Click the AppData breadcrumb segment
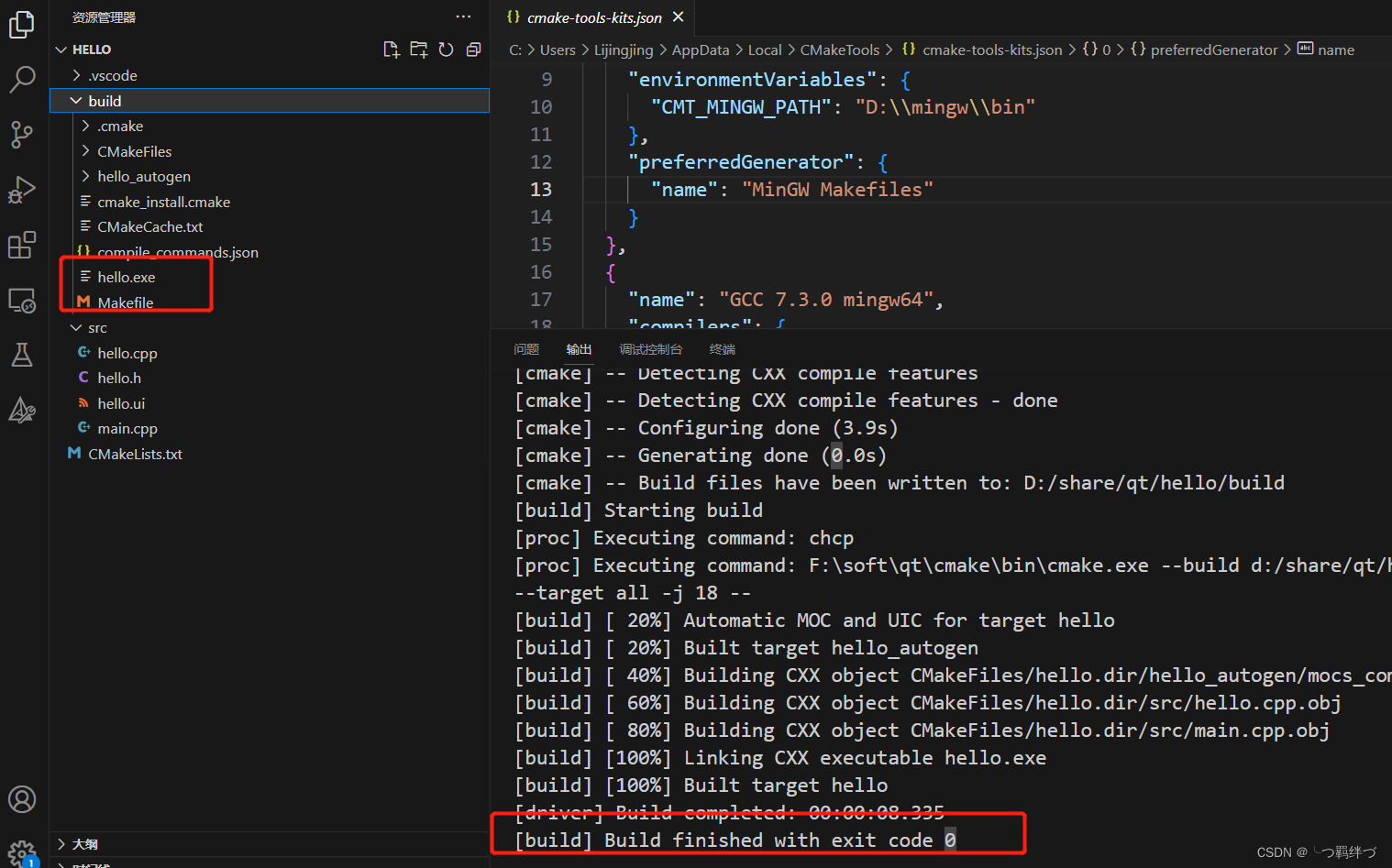The height and width of the screenshot is (868, 1392). (701, 49)
